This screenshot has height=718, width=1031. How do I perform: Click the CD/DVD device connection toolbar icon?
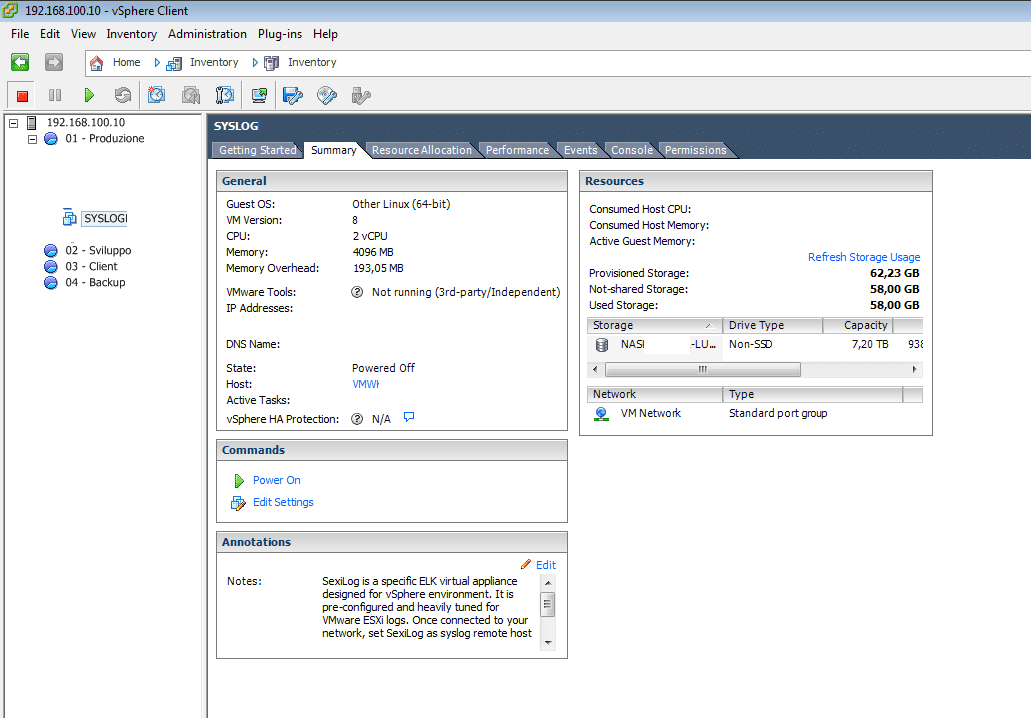click(327, 96)
